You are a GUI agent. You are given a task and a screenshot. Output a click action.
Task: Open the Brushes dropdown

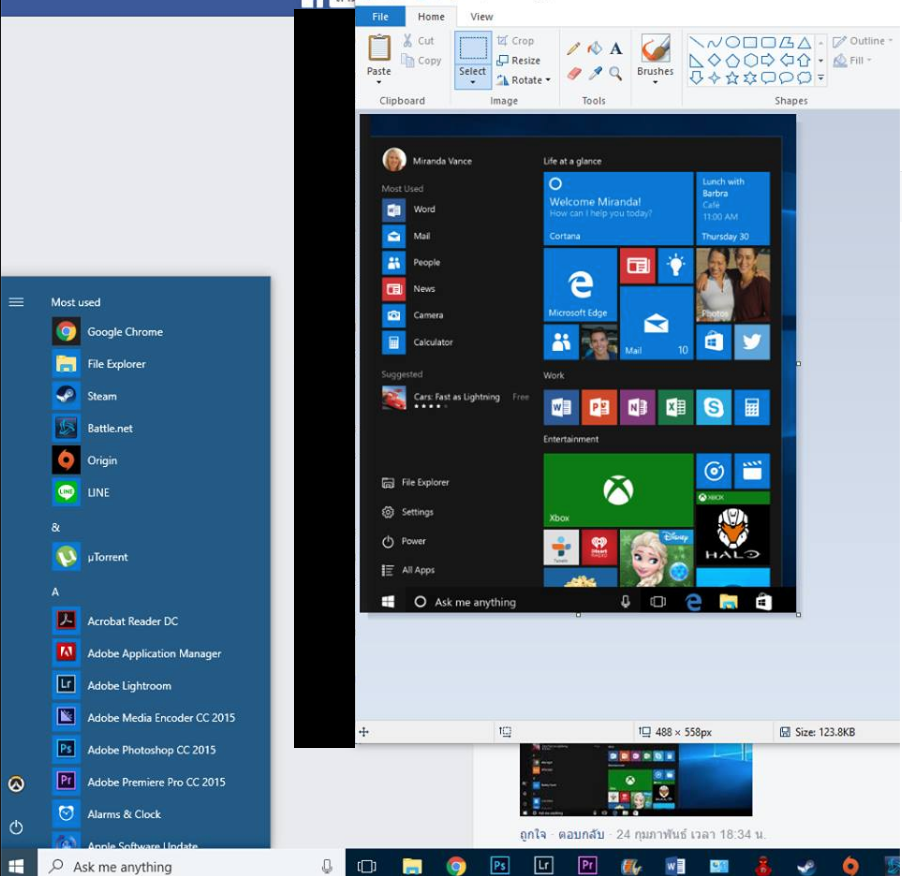click(655, 83)
